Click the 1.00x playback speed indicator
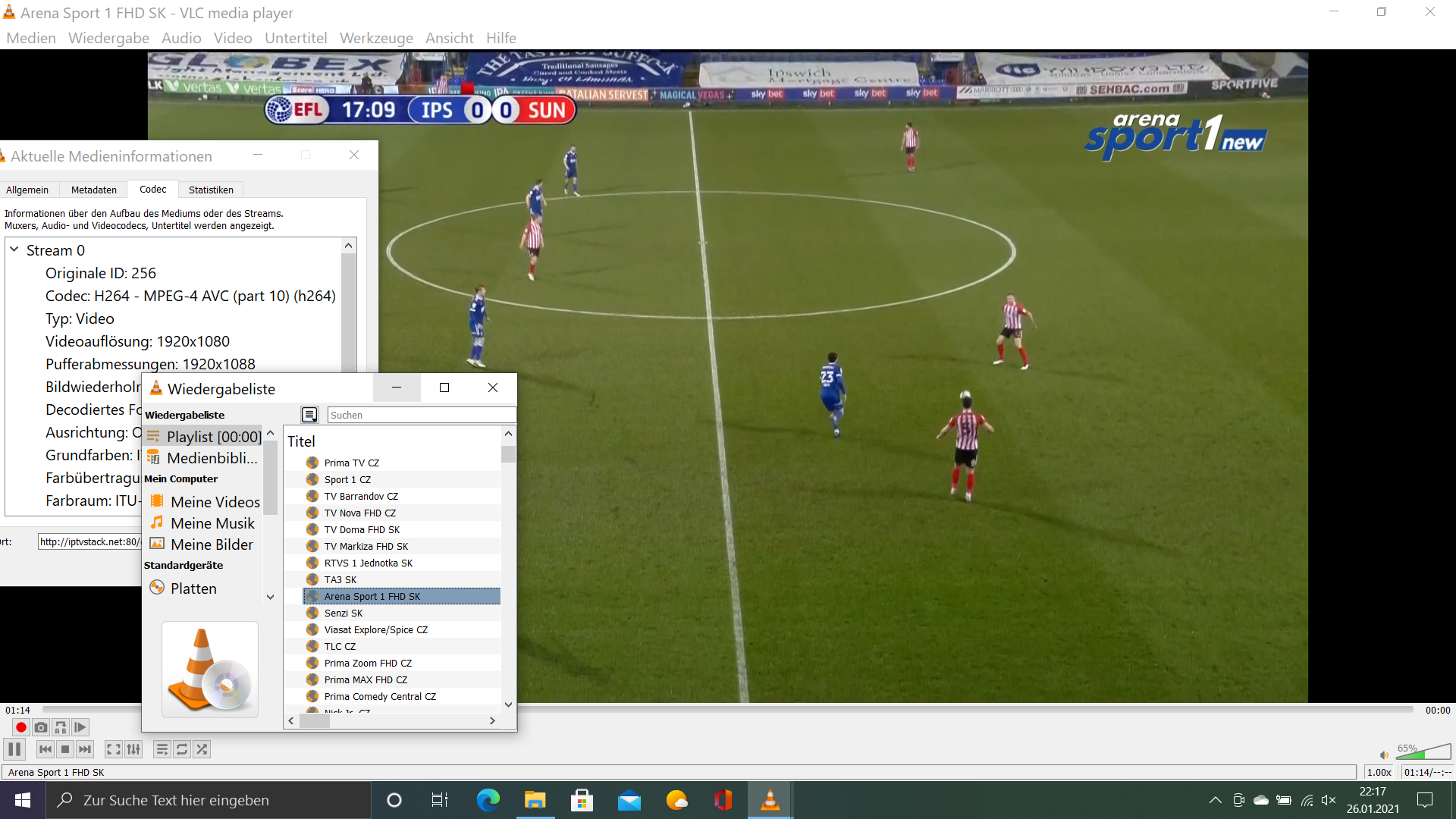Image resolution: width=1456 pixels, height=819 pixels. pos(1379,772)
